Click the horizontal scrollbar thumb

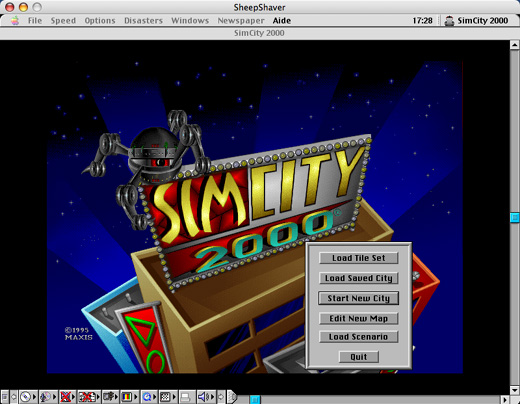(255, 399)
